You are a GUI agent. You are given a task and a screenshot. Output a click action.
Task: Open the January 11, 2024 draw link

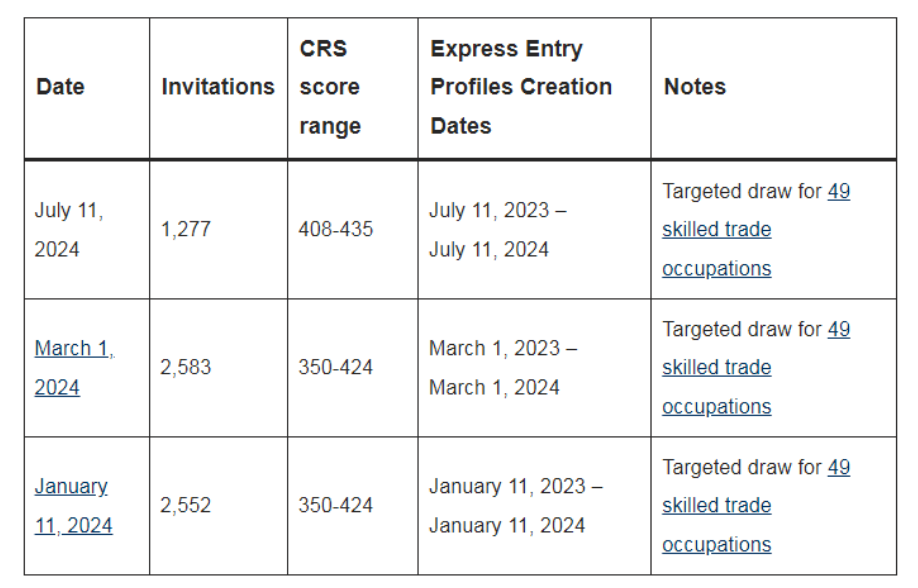73,506
